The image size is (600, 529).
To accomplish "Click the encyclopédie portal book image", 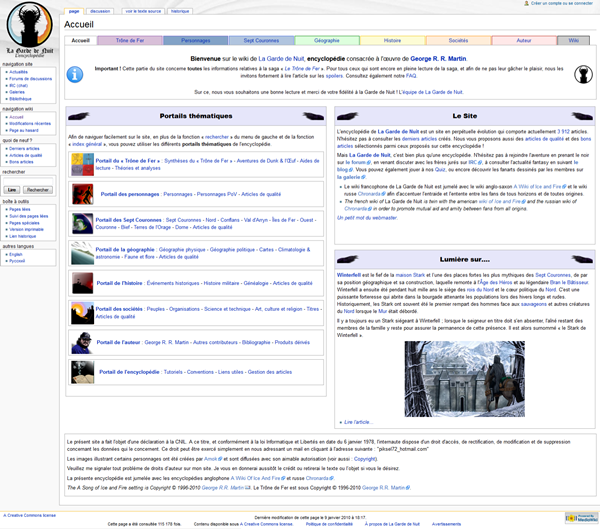I will coord(82,372).
